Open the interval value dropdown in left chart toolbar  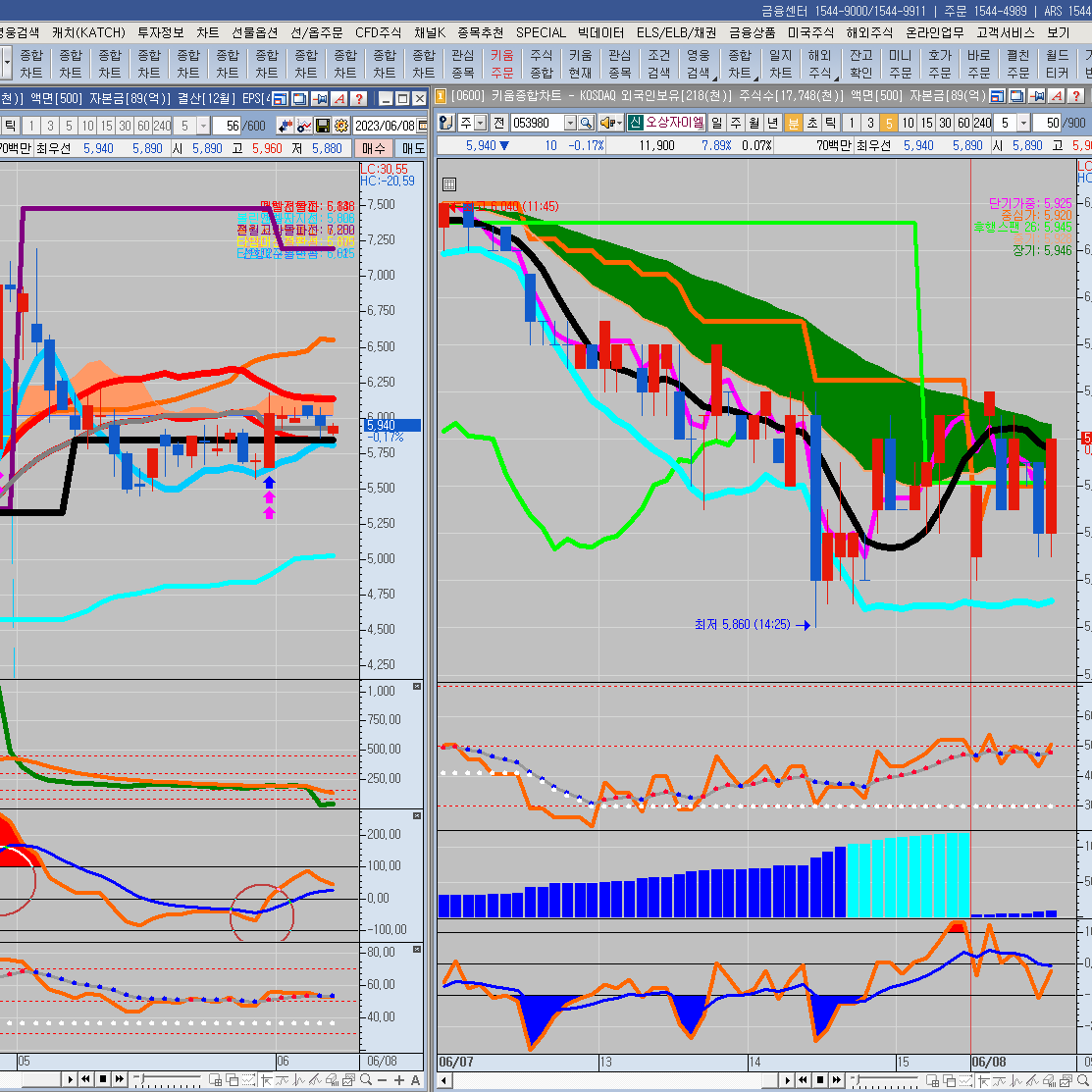(x=203, y=126)
